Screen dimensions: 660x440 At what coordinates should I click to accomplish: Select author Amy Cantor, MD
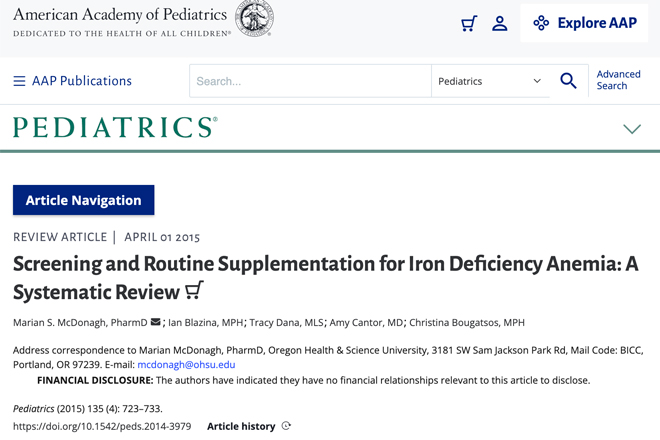pyautogui.click(x=366, y=323)
